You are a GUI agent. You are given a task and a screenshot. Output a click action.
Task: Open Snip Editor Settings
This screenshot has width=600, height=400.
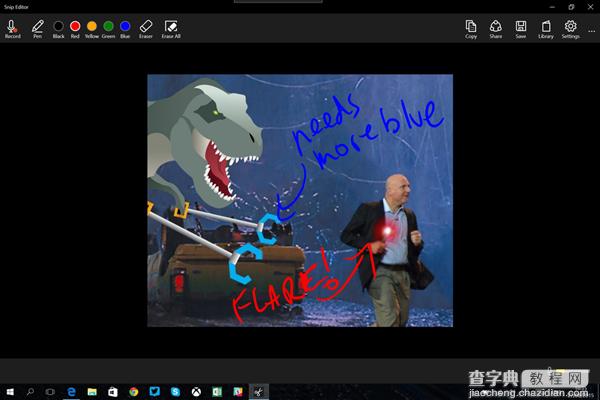pos(571,29)
